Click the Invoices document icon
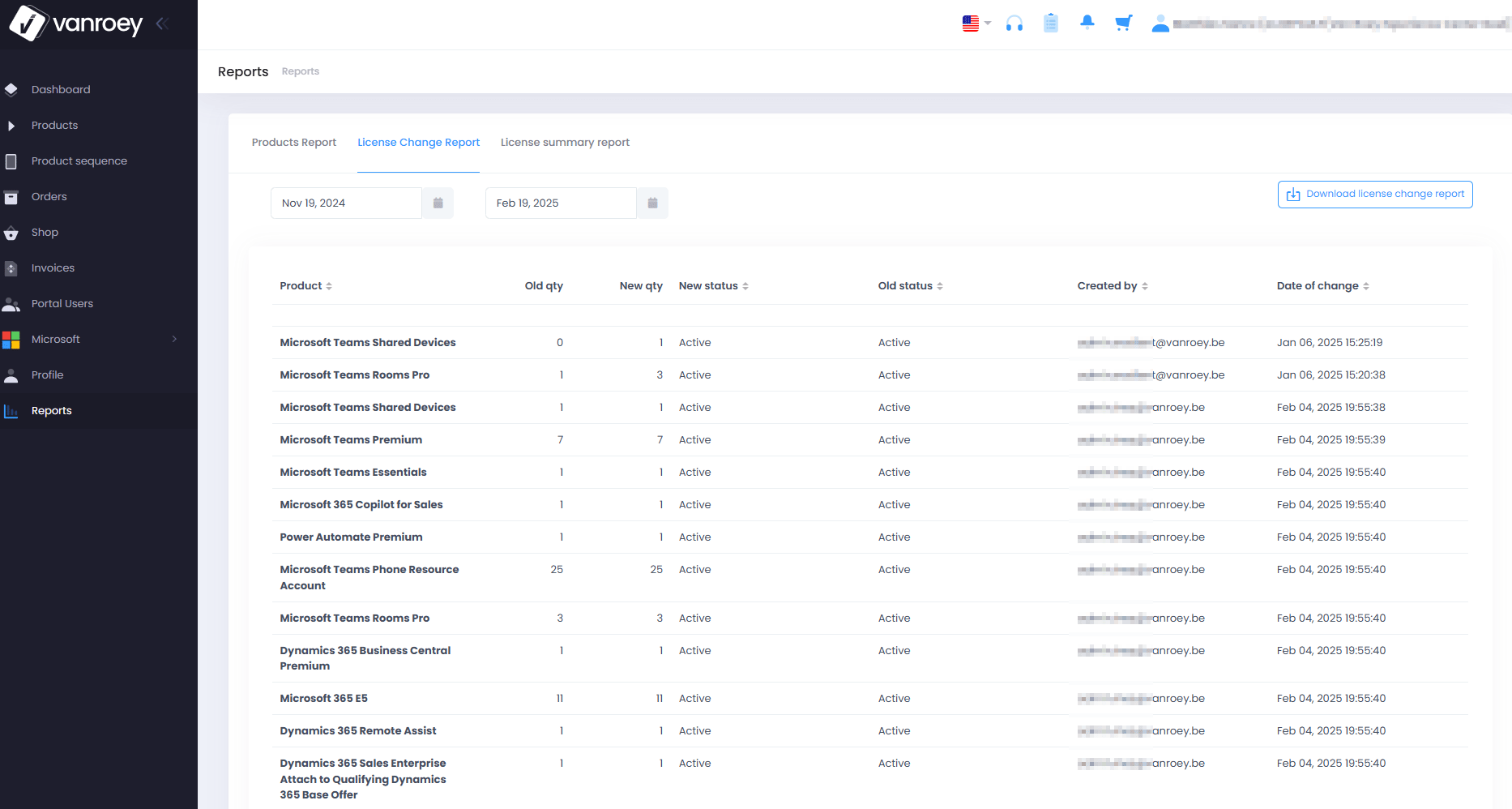This screenshot has height=809, width=1512. point(11,268)
